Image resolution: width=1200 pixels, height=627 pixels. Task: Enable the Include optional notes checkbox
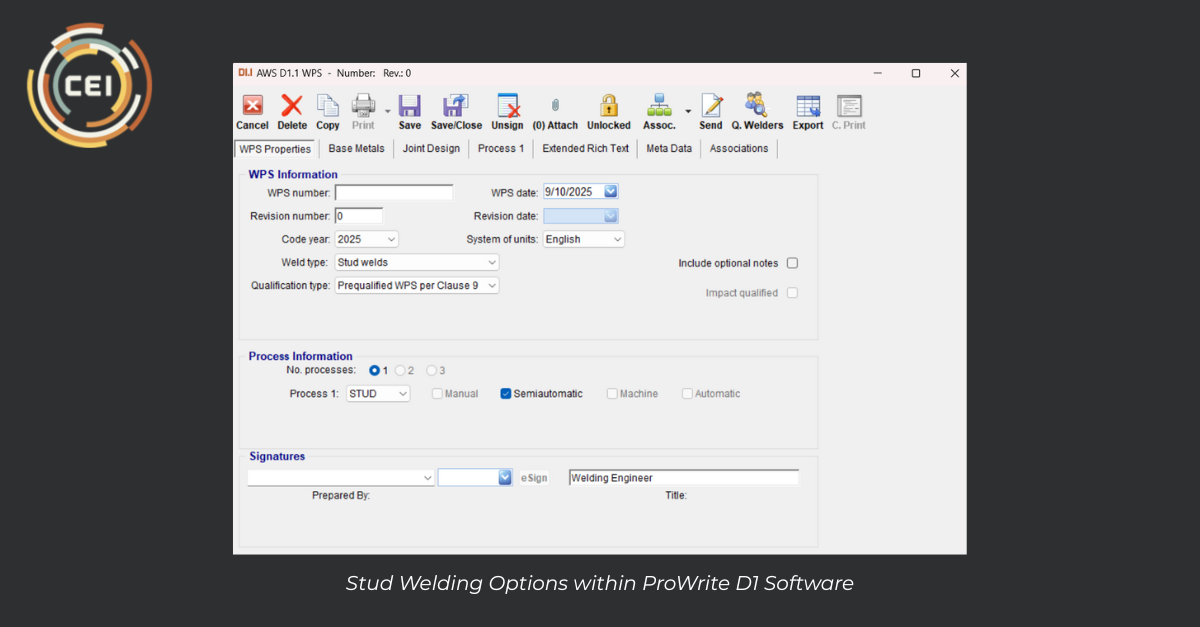(792, 263)
